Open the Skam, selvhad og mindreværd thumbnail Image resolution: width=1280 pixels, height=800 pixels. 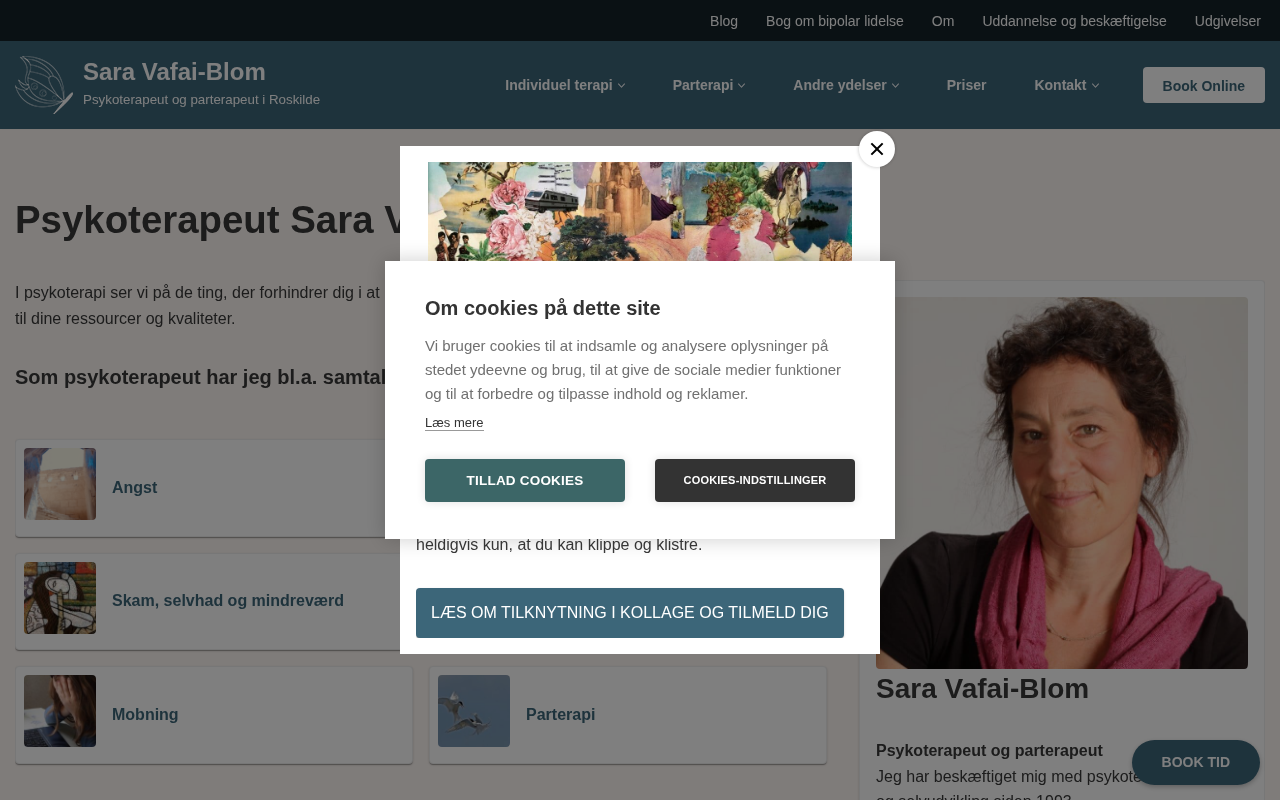pos(60,598)
